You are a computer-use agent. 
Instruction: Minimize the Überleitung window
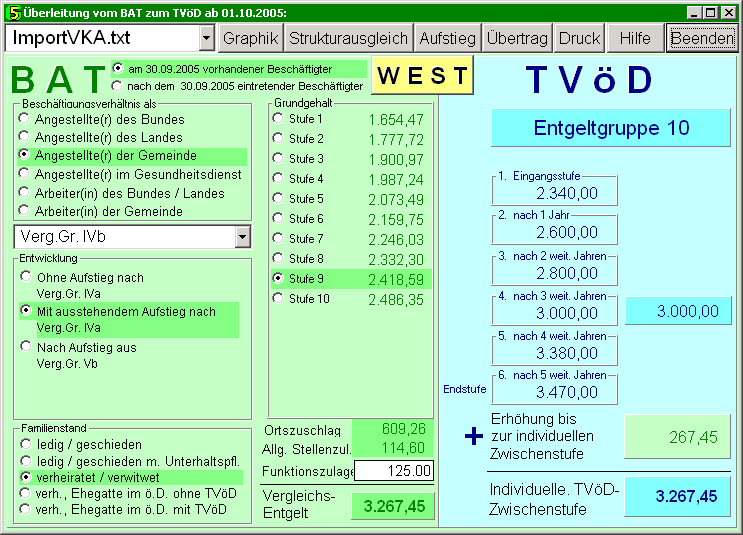tap(694, 13)
